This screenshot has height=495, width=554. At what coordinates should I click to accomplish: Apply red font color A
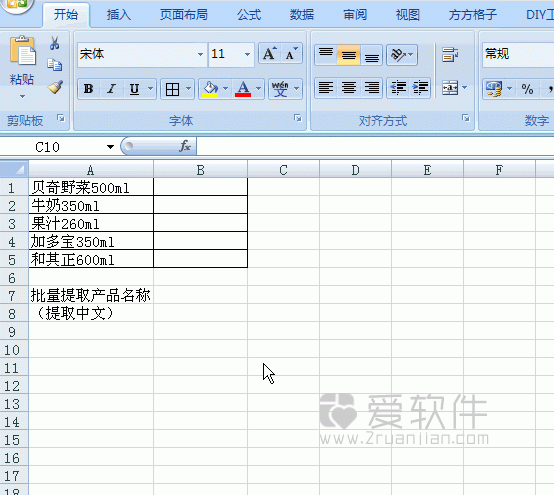(243, 89)
